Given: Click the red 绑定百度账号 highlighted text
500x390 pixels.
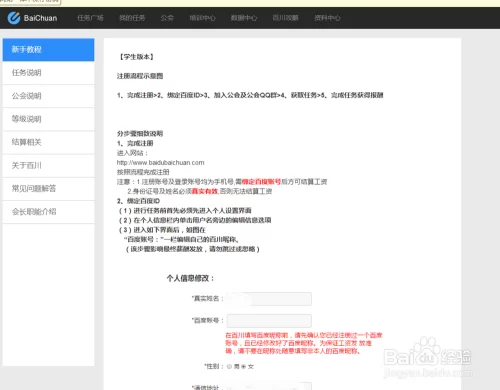Looking at the screenshot, I should tap(261, 182).
